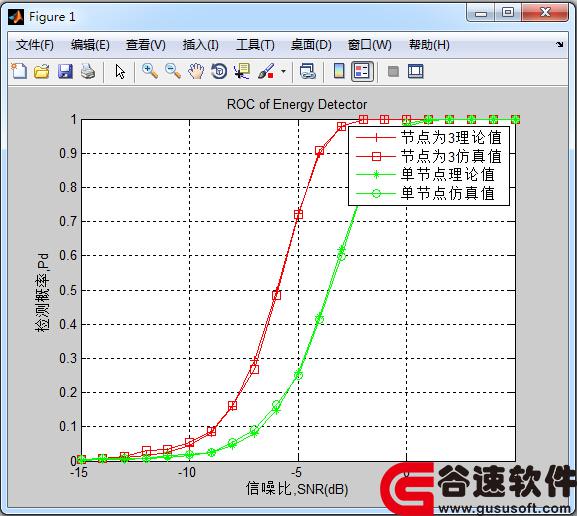Activate the Brush data tool
The image size is (577, 516).
tap(266, 71)
